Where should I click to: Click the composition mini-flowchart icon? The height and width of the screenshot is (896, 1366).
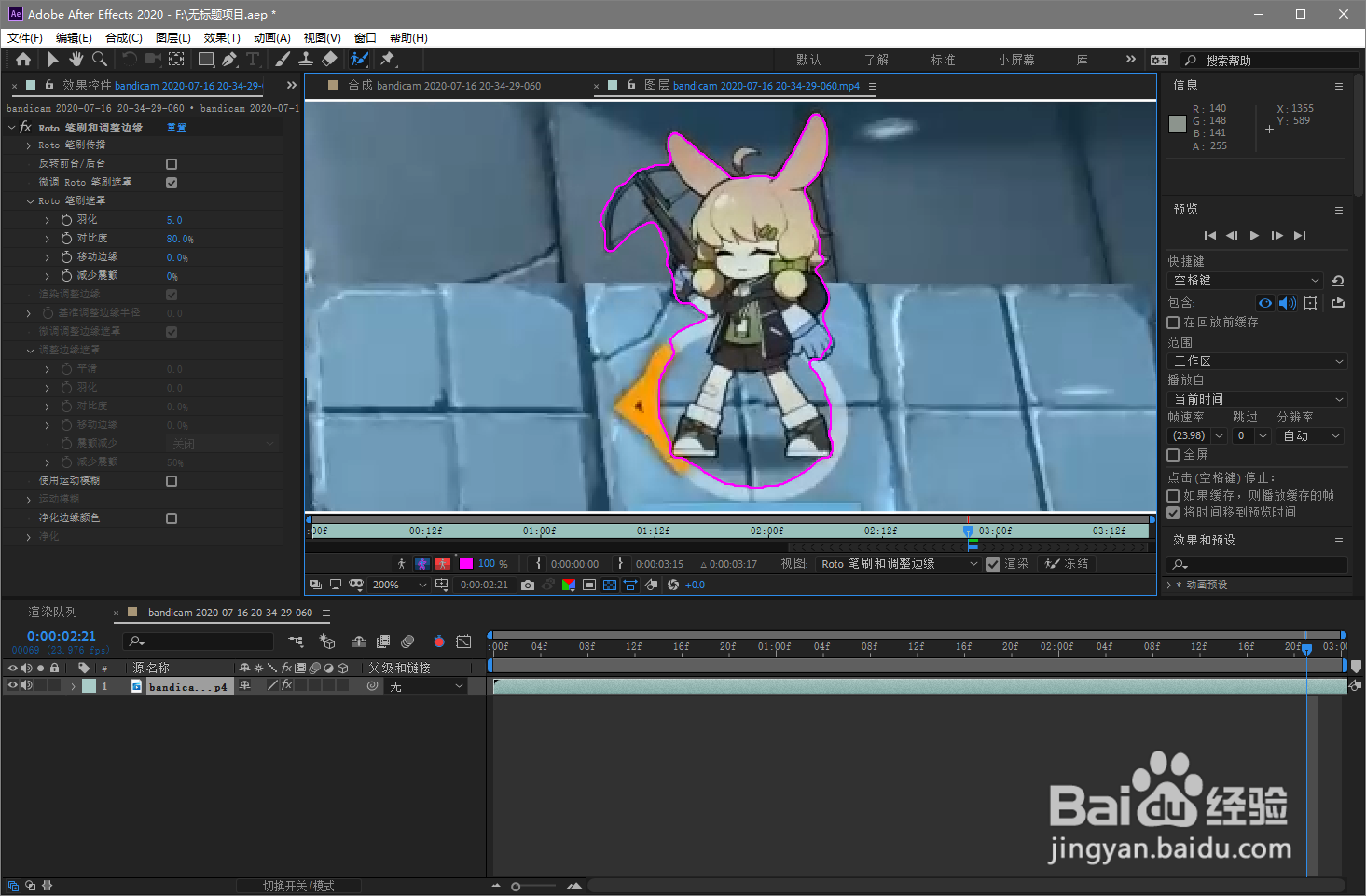(x=296, y=641)
